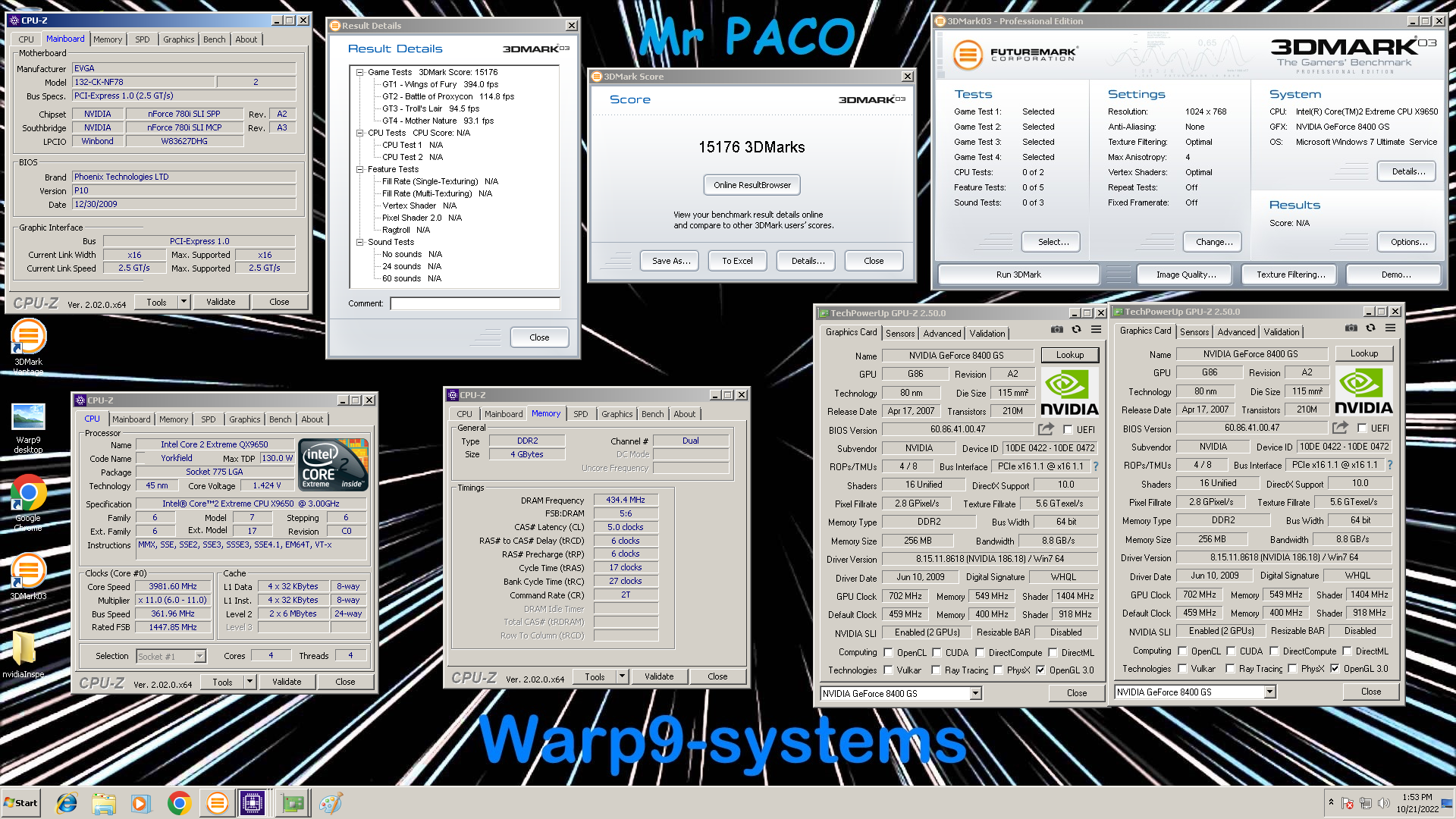Tick the CUDA checkbox in left GPU-Z
The height and width of the screenshot is (819, 1456).
click(x=937, y=653)
